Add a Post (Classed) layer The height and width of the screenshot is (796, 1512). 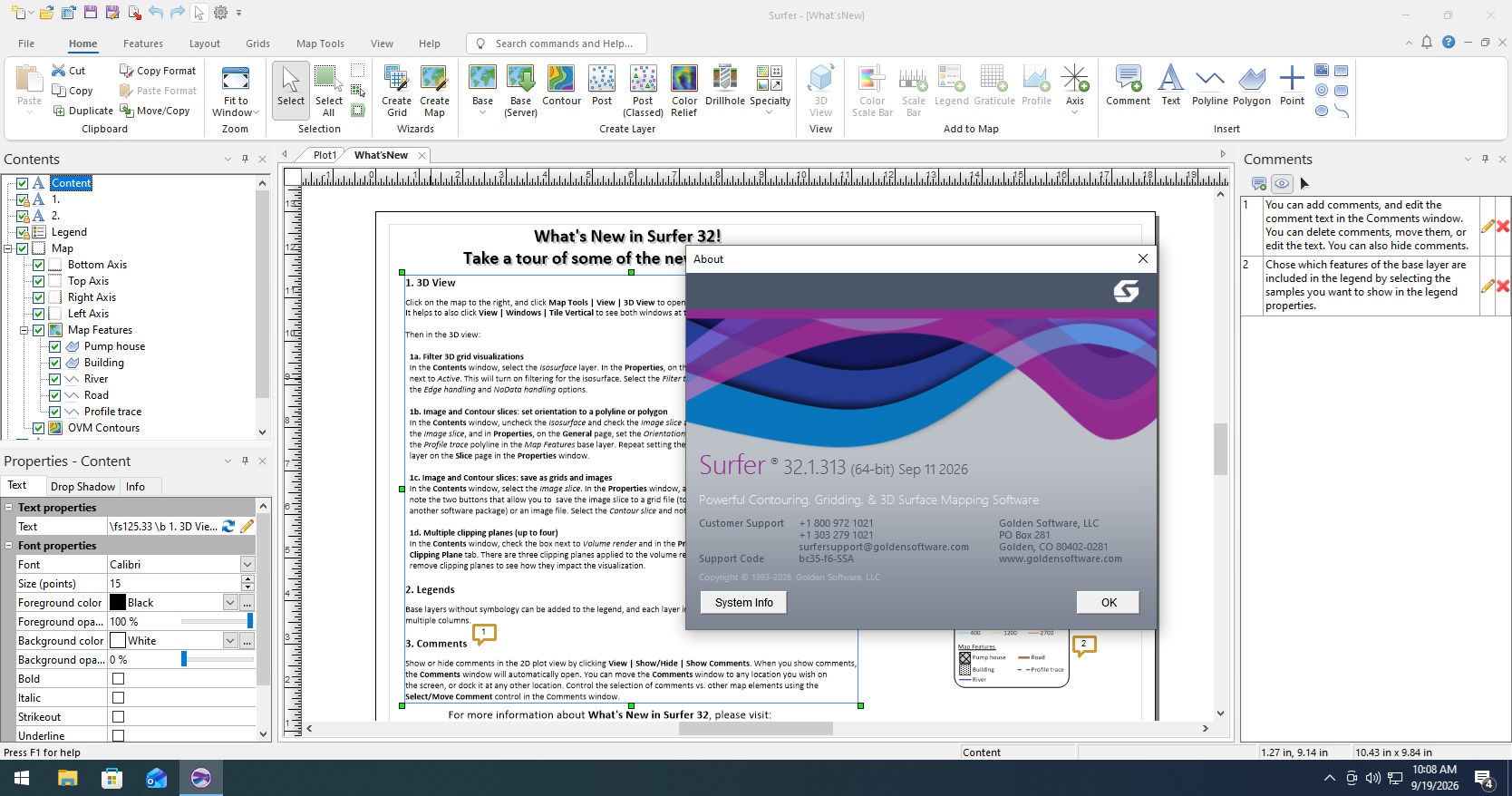pos(643,91)
